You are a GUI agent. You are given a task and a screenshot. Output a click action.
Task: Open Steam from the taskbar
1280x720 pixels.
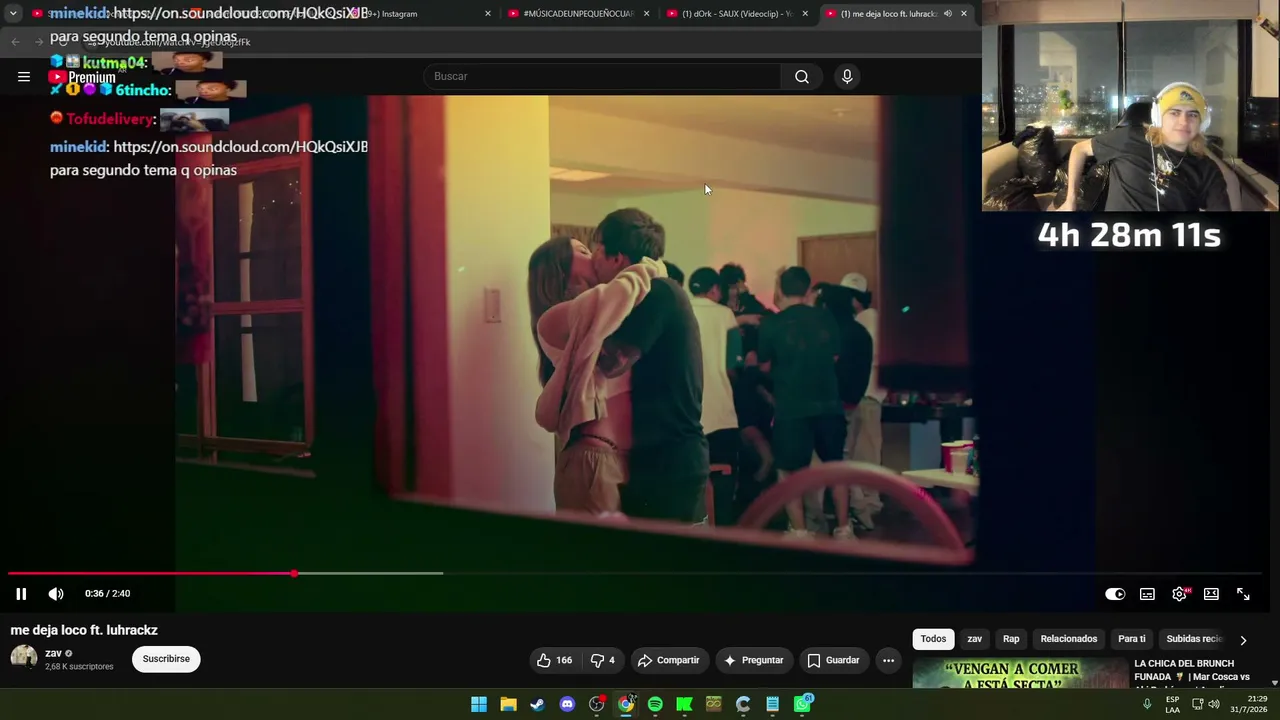[x=538, y=705]
